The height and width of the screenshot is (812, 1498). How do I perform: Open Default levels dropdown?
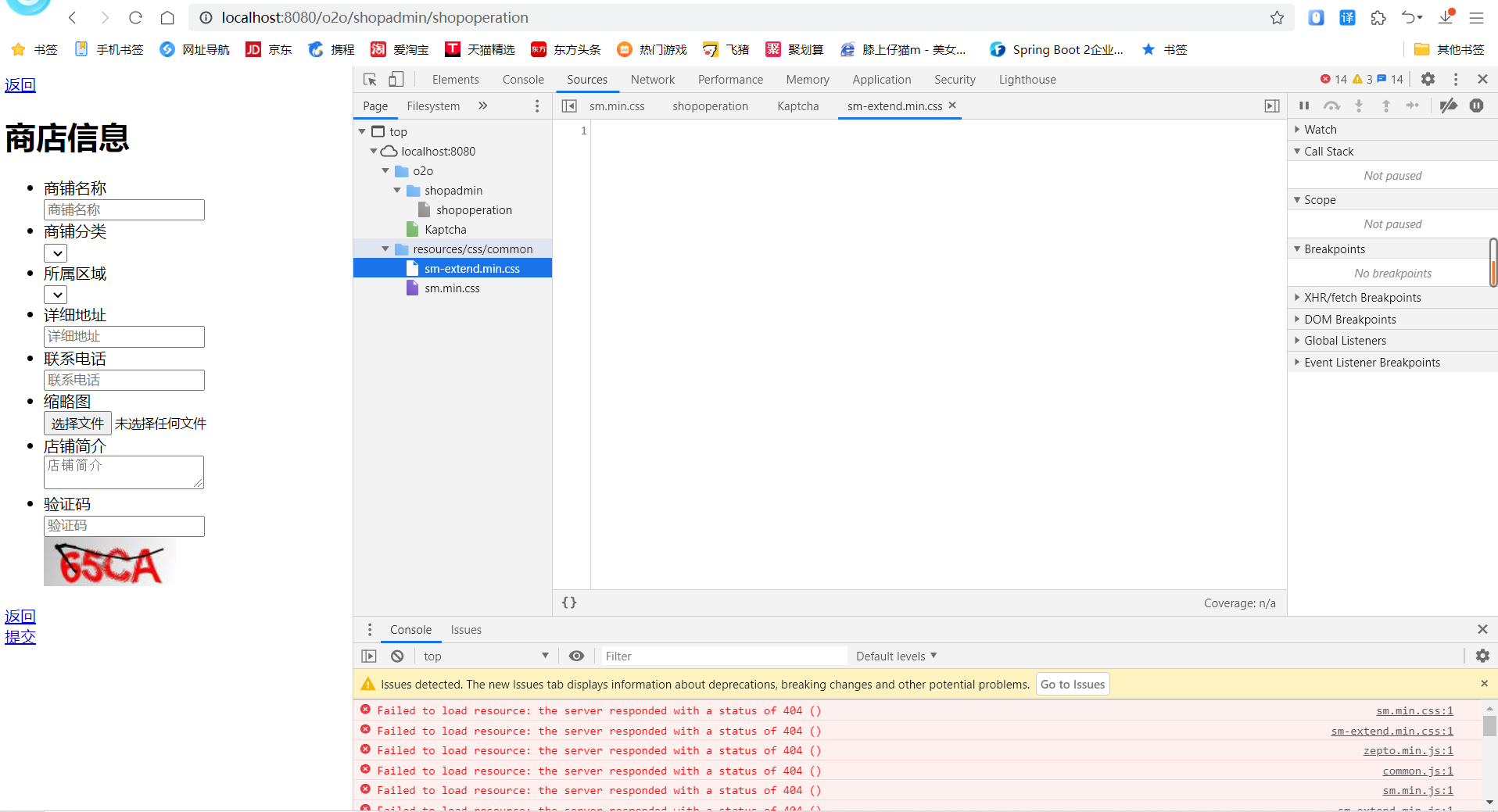[x=896, y=656]
